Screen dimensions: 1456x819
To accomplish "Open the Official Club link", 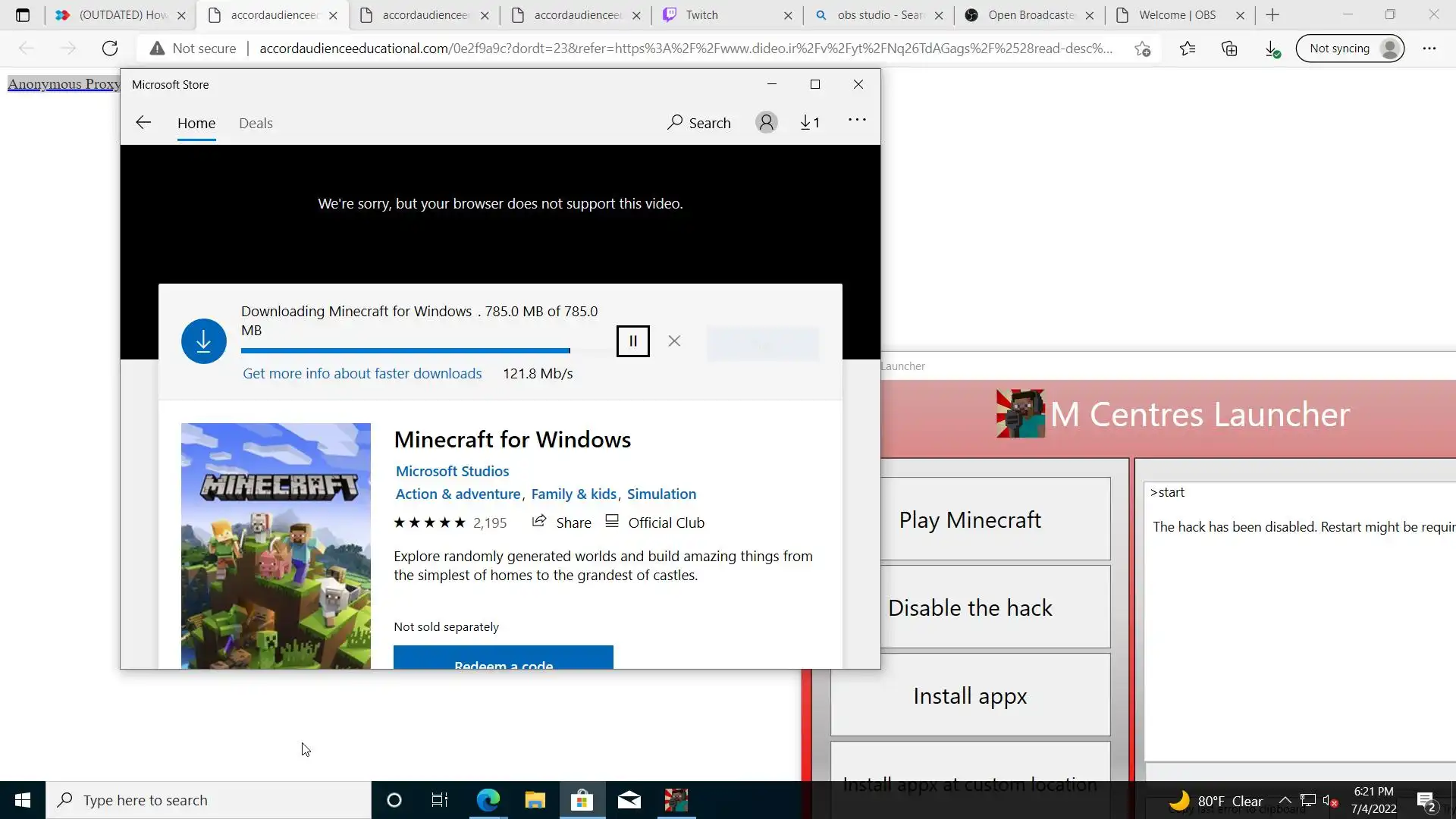I will pos(666,522).
